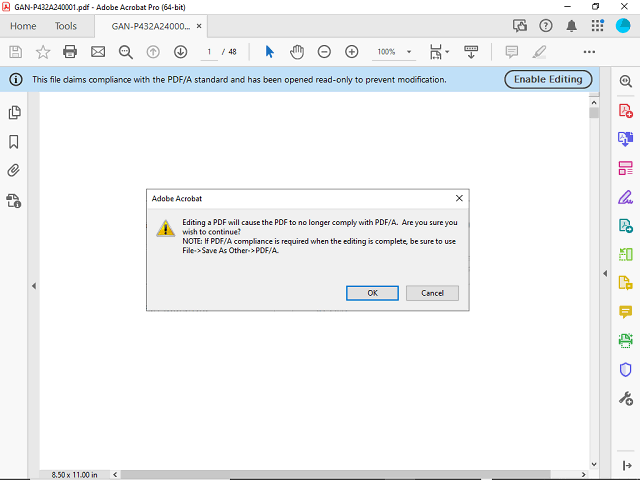Click Cancel in Adobe Acrobat dialog
Viewport: 640px width, 480px height.
coord(432,293)
